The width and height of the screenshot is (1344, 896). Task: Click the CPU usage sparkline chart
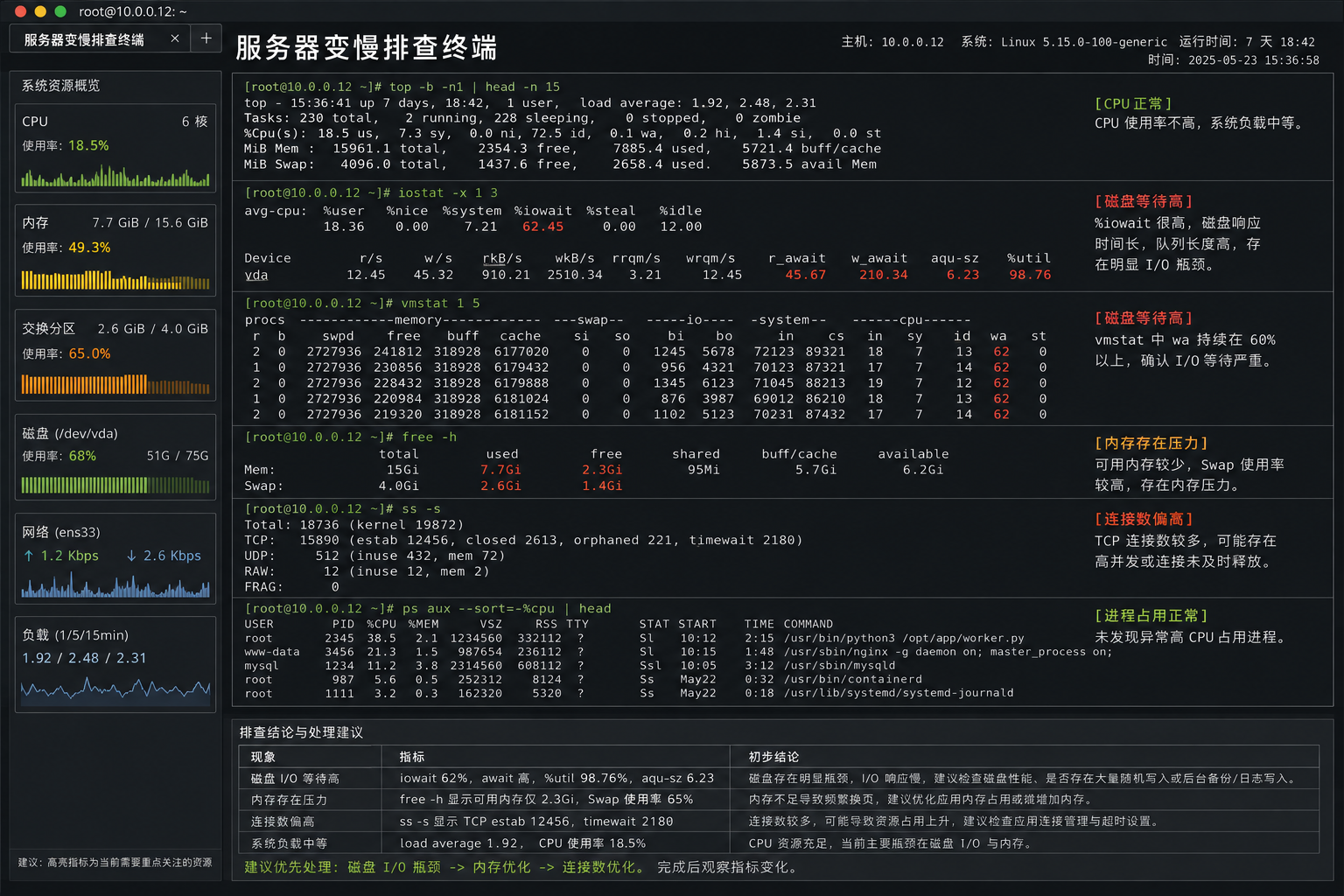coord(115,176)
